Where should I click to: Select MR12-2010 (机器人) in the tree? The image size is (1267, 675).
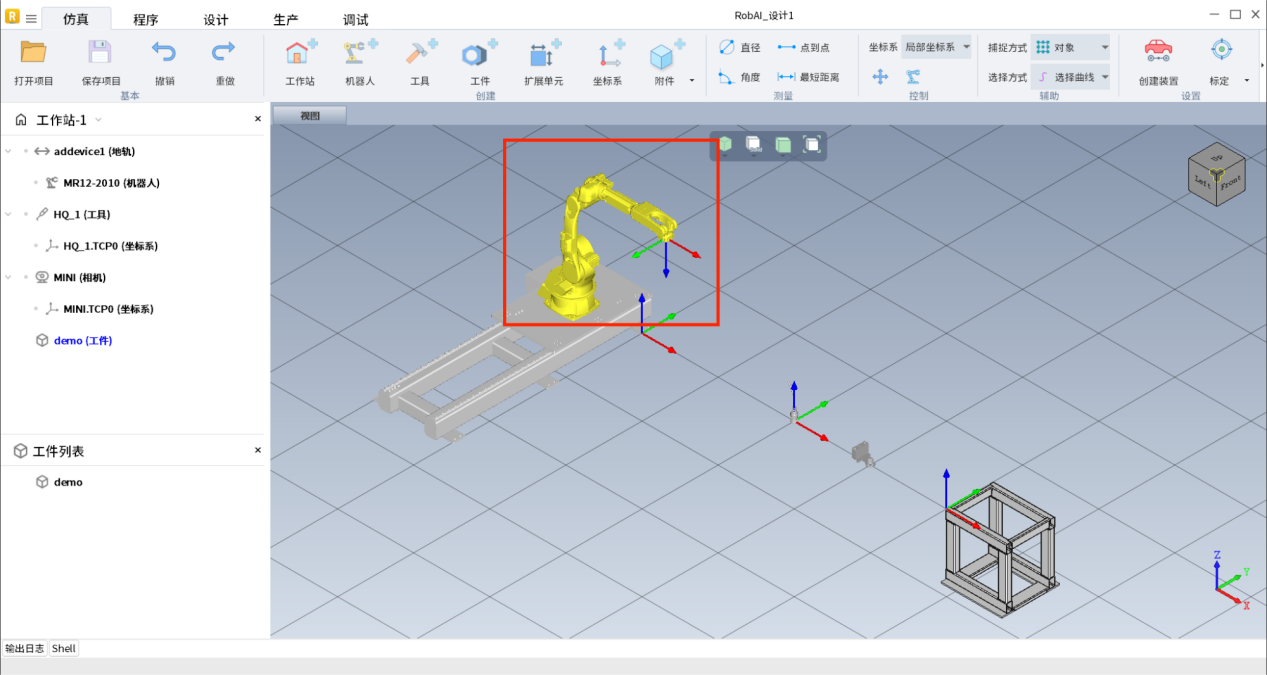[x=110, y=183]
